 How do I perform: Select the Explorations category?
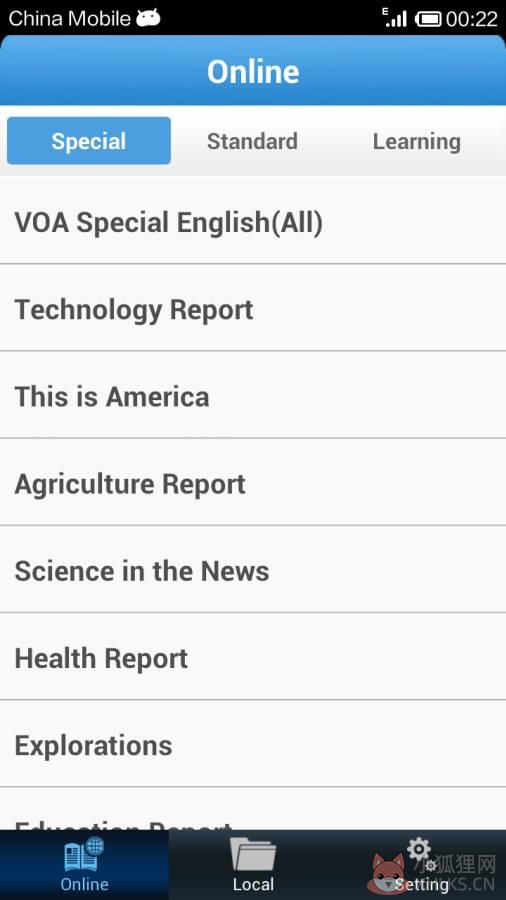pos(253,744)
